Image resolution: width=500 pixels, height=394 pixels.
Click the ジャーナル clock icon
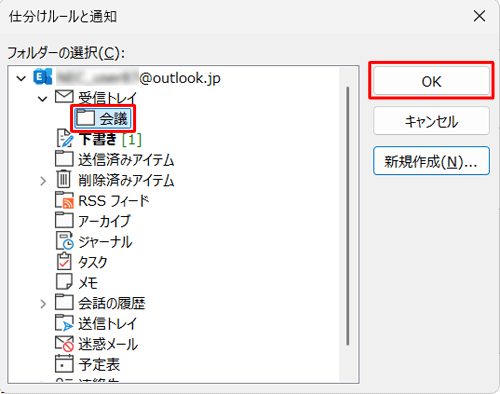pos(64,241)
